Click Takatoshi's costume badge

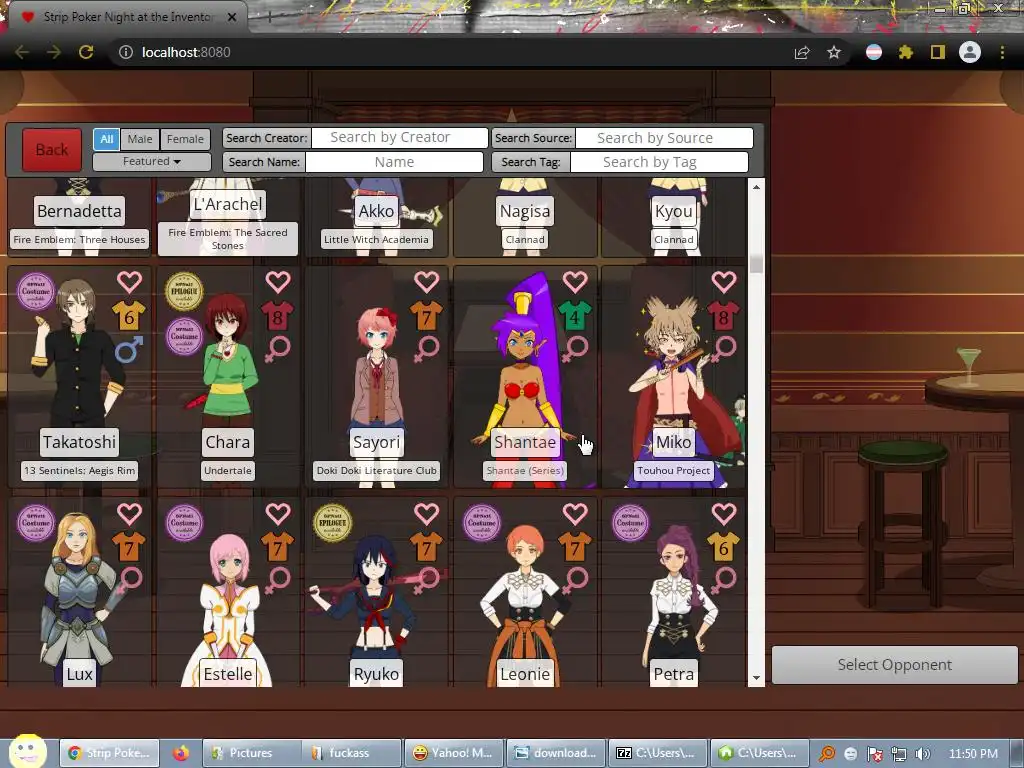(x=36, y=291)
